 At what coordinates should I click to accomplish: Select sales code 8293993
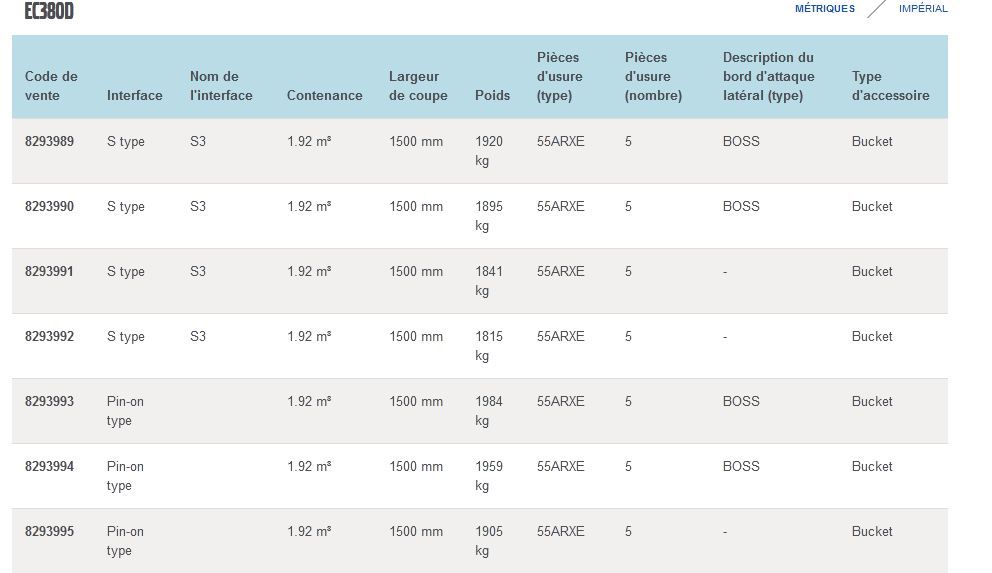pyautogui.click(x=49, y=402)
